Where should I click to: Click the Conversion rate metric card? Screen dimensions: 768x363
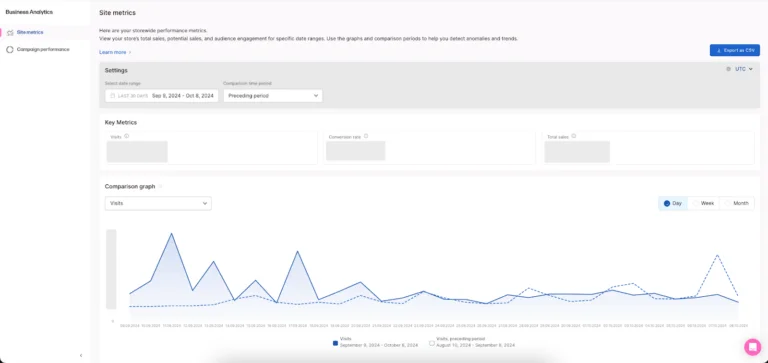[430, 147]
